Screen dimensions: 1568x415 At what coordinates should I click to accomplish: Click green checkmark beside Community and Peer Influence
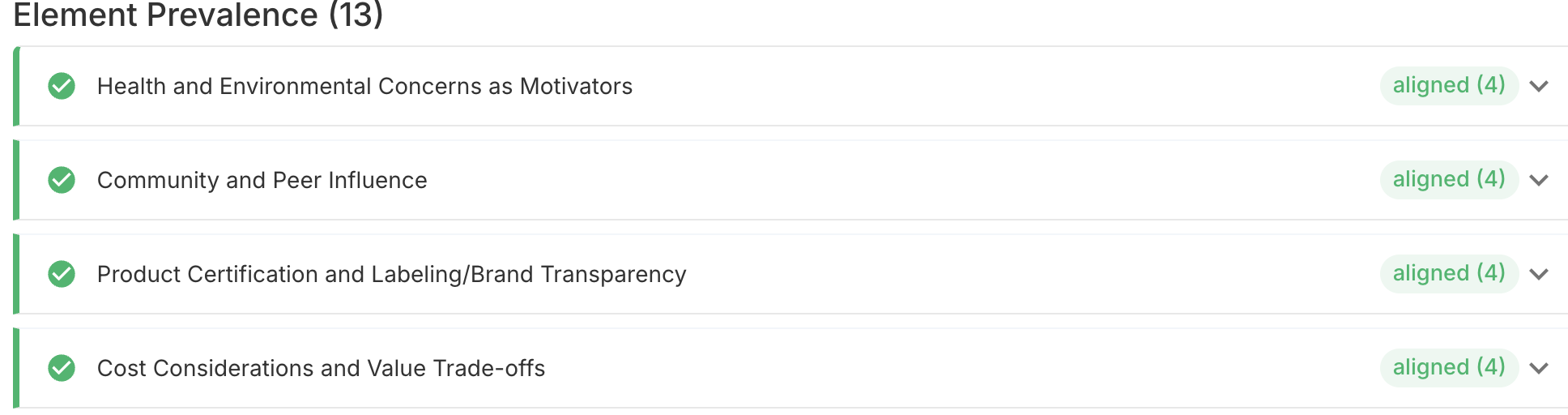[62, 180]
